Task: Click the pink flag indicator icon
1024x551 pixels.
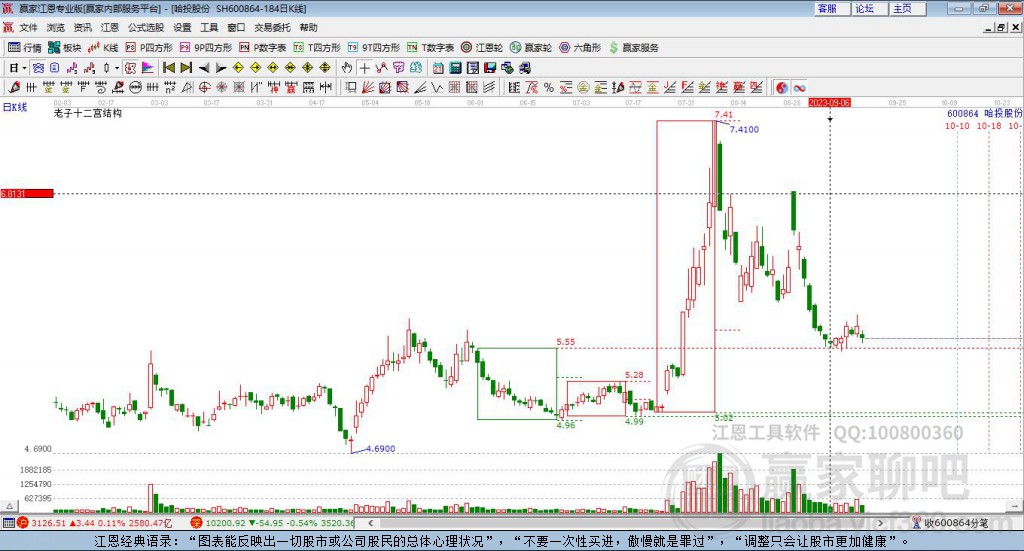Action: point(148,68)
